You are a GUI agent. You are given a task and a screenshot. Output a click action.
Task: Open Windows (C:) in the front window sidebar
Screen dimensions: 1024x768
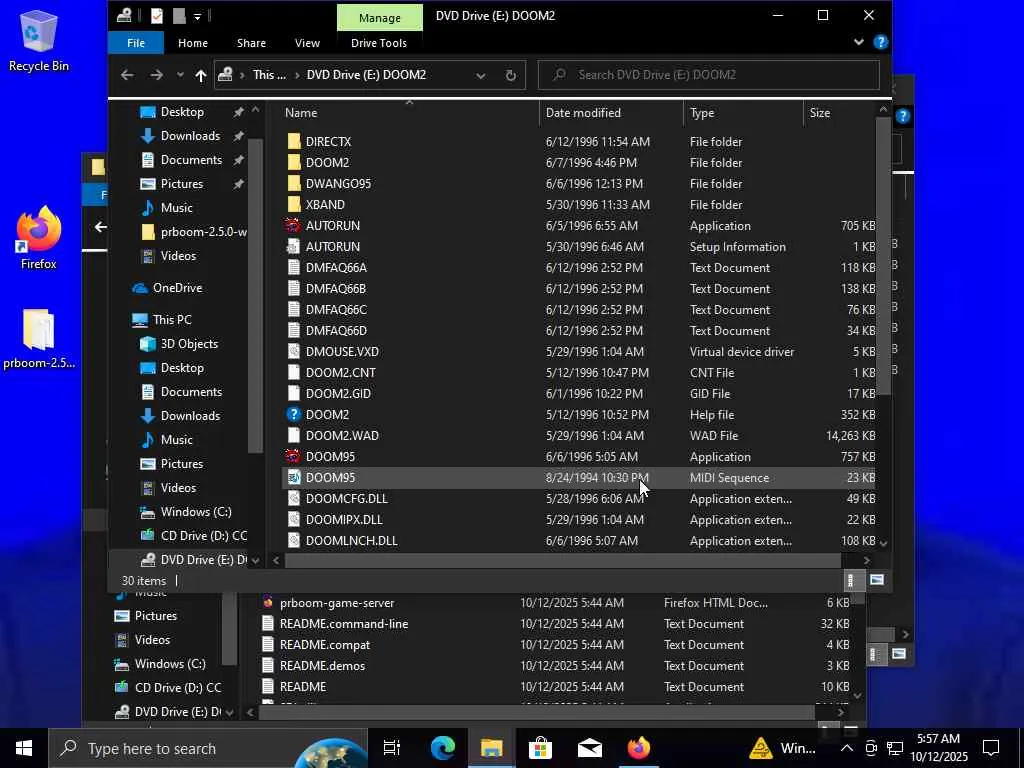pos(195,511)
